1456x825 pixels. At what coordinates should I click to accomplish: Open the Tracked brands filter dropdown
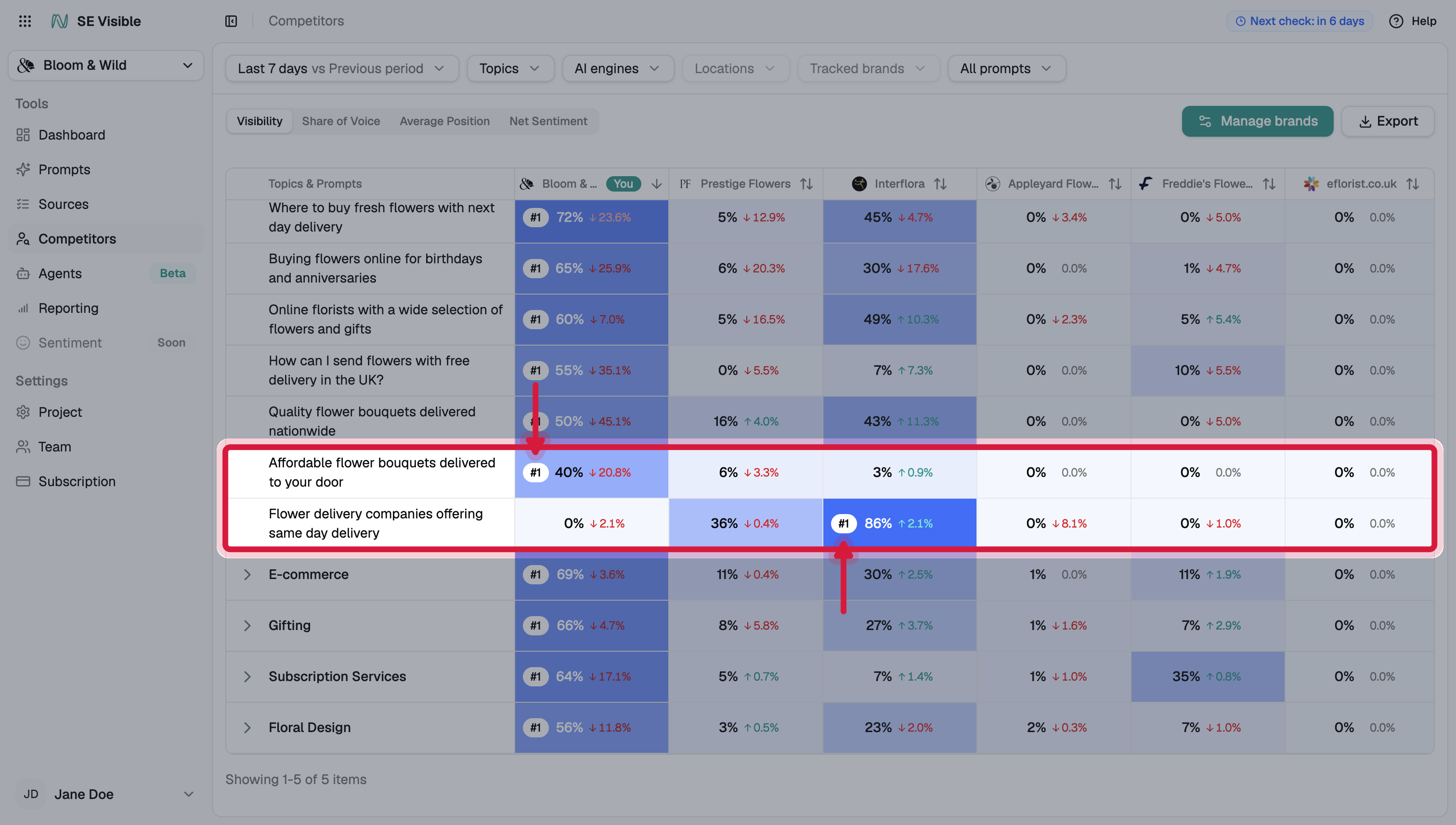(x=868, y=68)
